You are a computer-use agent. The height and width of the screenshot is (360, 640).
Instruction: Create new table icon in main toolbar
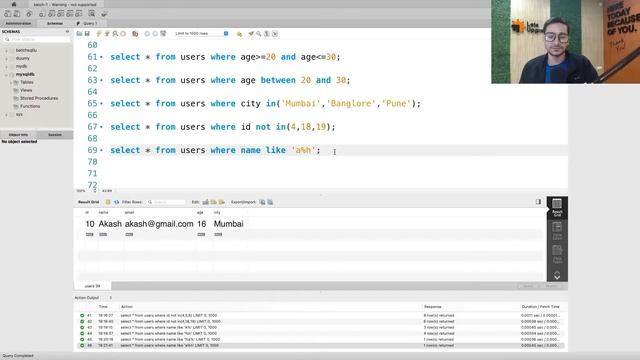click(x=52, y=14)
